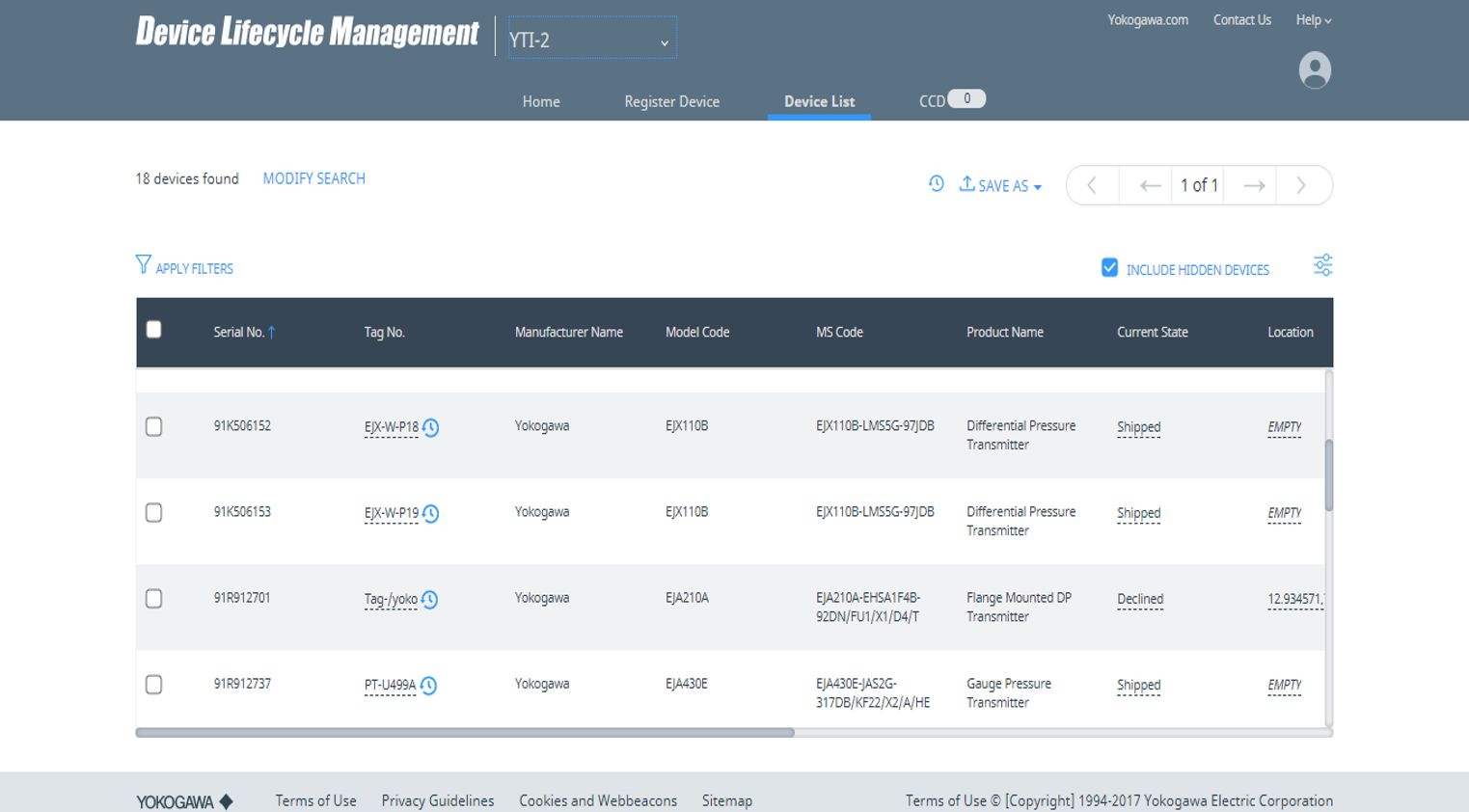This screenshot has height=812, width=1469.
Task: Click the vertical table scrollbar thumb
Action: 1328,475
